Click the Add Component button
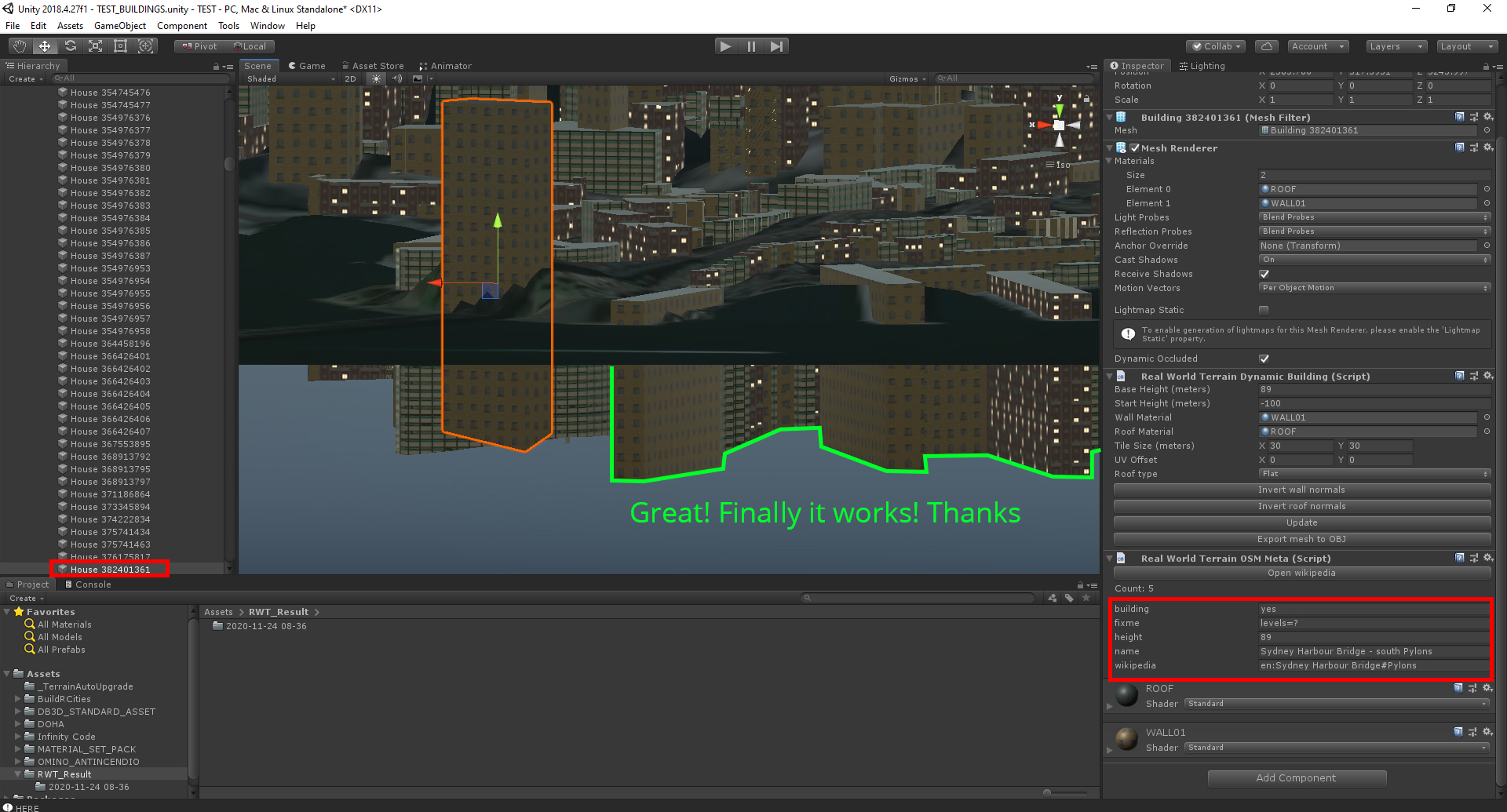The image size is (1507, 812). (1297, 778)
